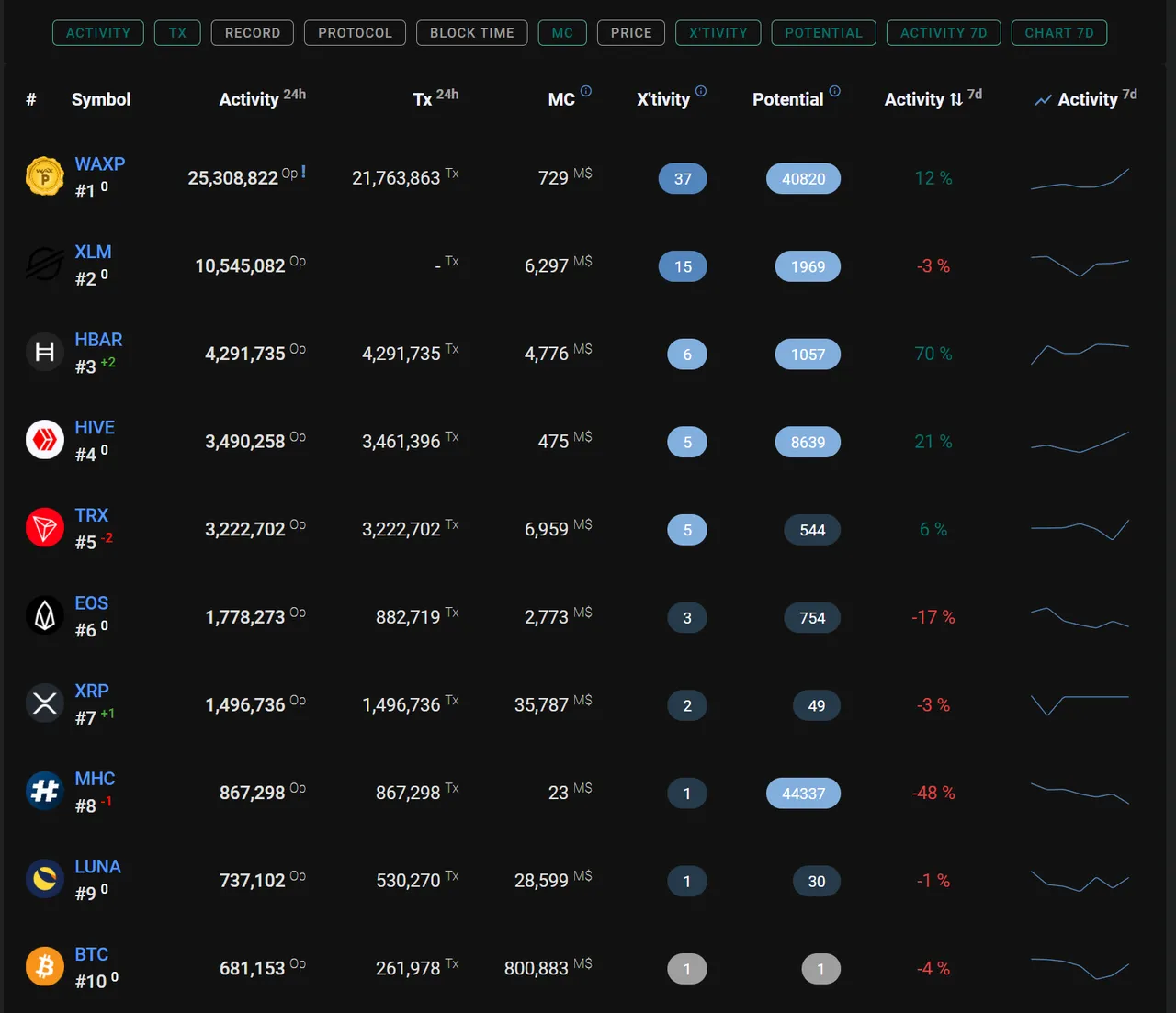The image size is (1176, 1013).
Task: Click WAXP Potential badge 40820
Action: click(804, 178)
